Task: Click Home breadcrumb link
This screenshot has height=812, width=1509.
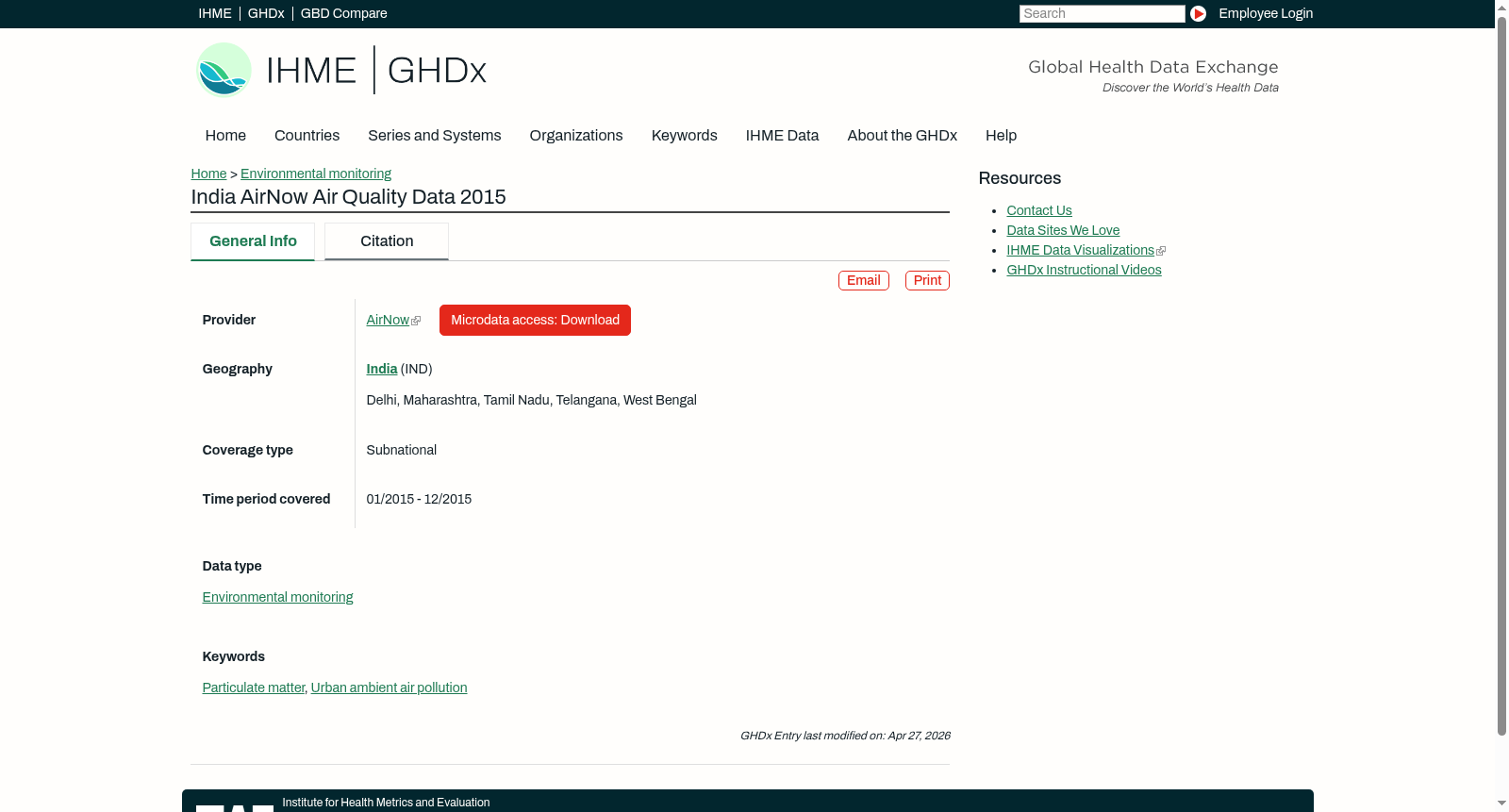Action: tap(208, 174)
